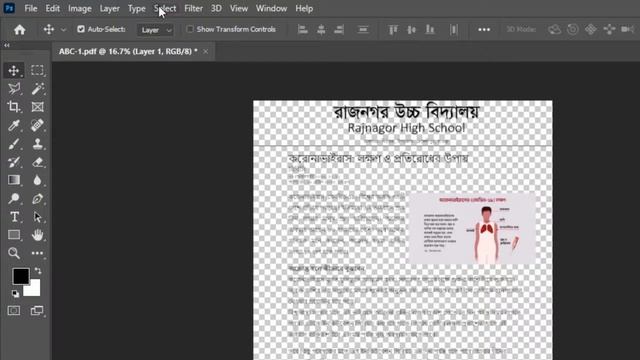Screen dimensions: 640x360
Task: Select the Rectangle shape tool
Action: (x=13, y=235)
